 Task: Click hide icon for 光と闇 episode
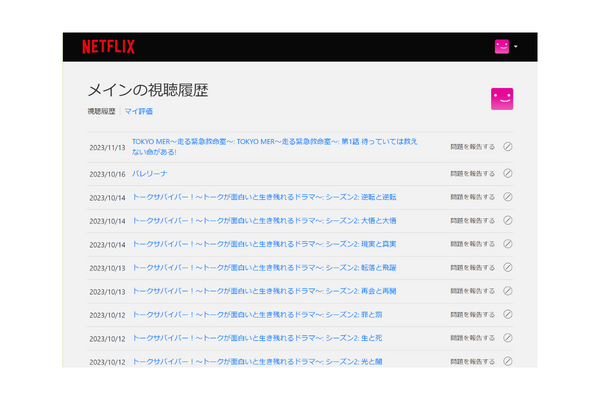pos(507,361)
